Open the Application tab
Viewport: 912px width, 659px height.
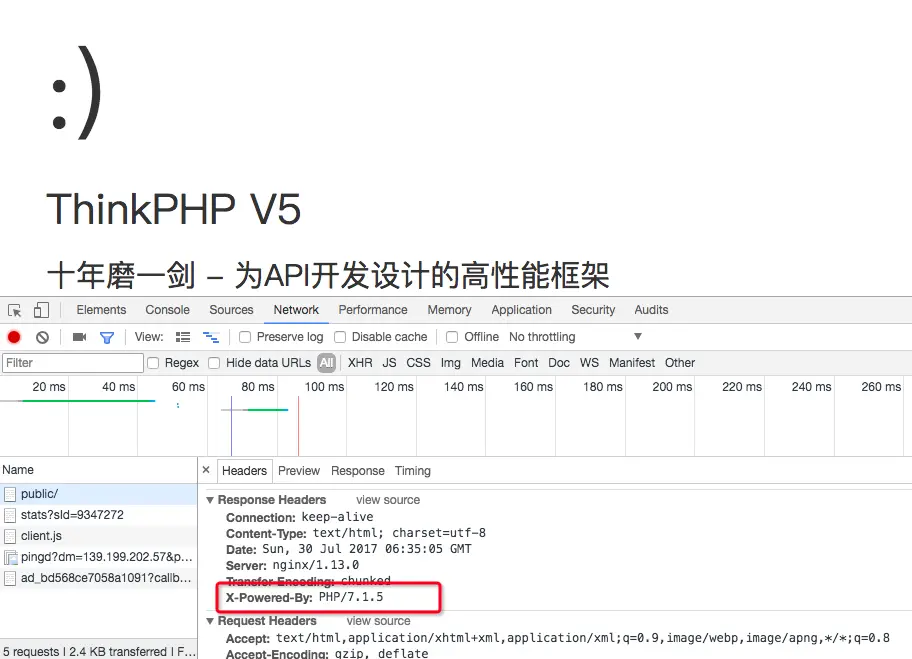(522, 310)
